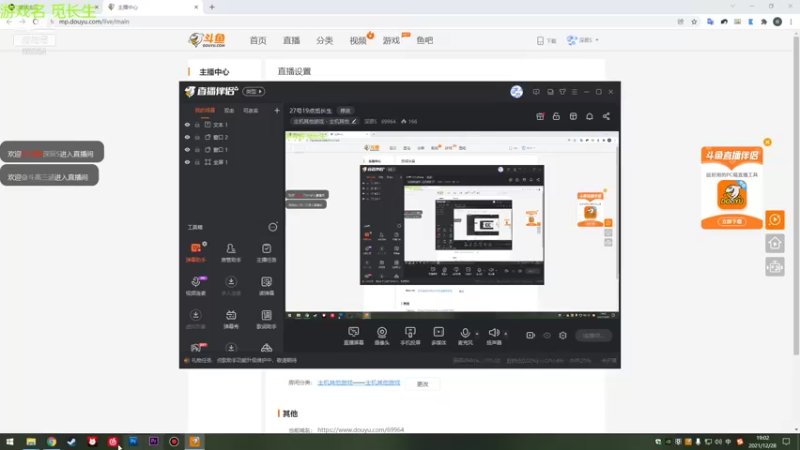Click the package icon beside the bell
Image resolution: width=800 pixels, height=450 pixels.
(x=573, y=116)
